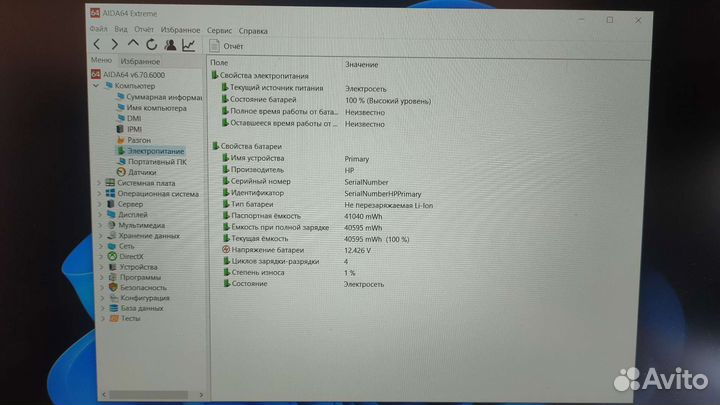Click the Конфигурация icon in tree
720x405 pixels.
tap(113, 298)
